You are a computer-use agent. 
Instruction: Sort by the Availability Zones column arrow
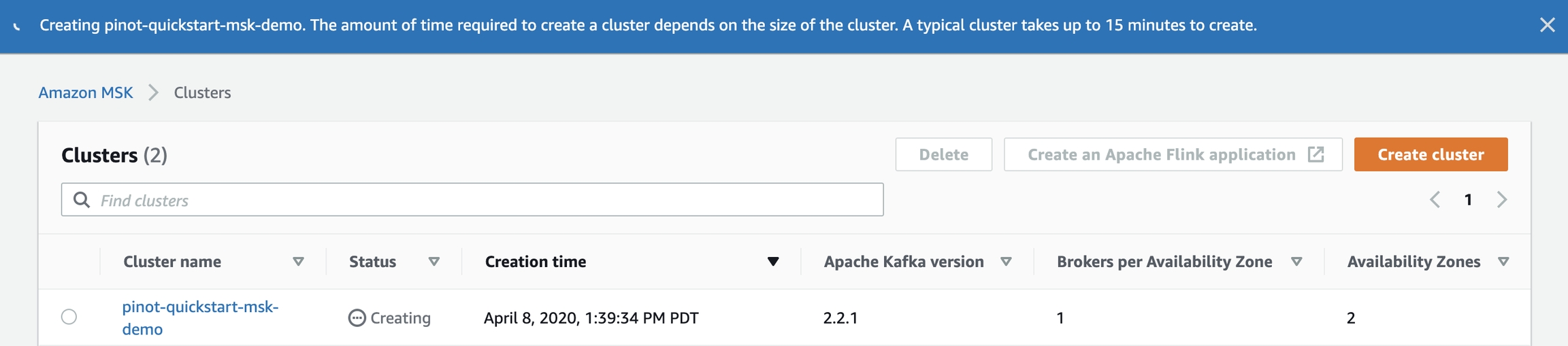pos(1503,262)
